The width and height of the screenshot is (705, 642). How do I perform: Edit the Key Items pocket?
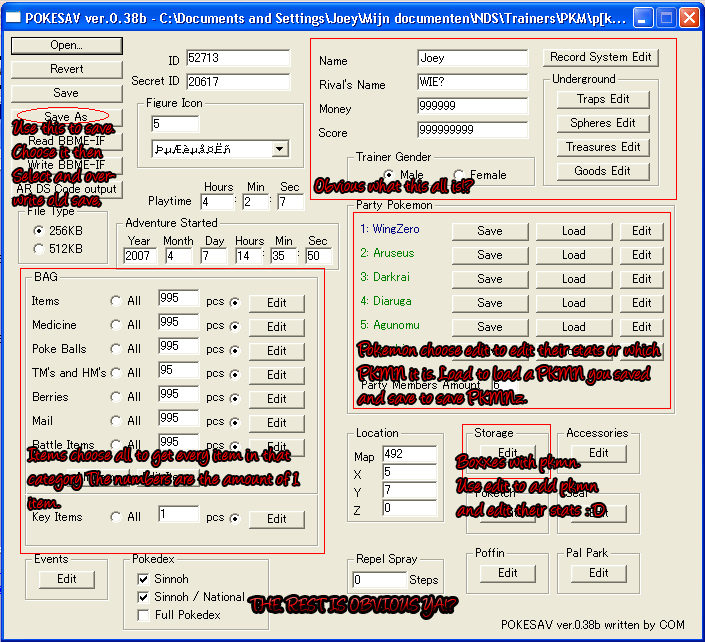(x=277, y=519)
